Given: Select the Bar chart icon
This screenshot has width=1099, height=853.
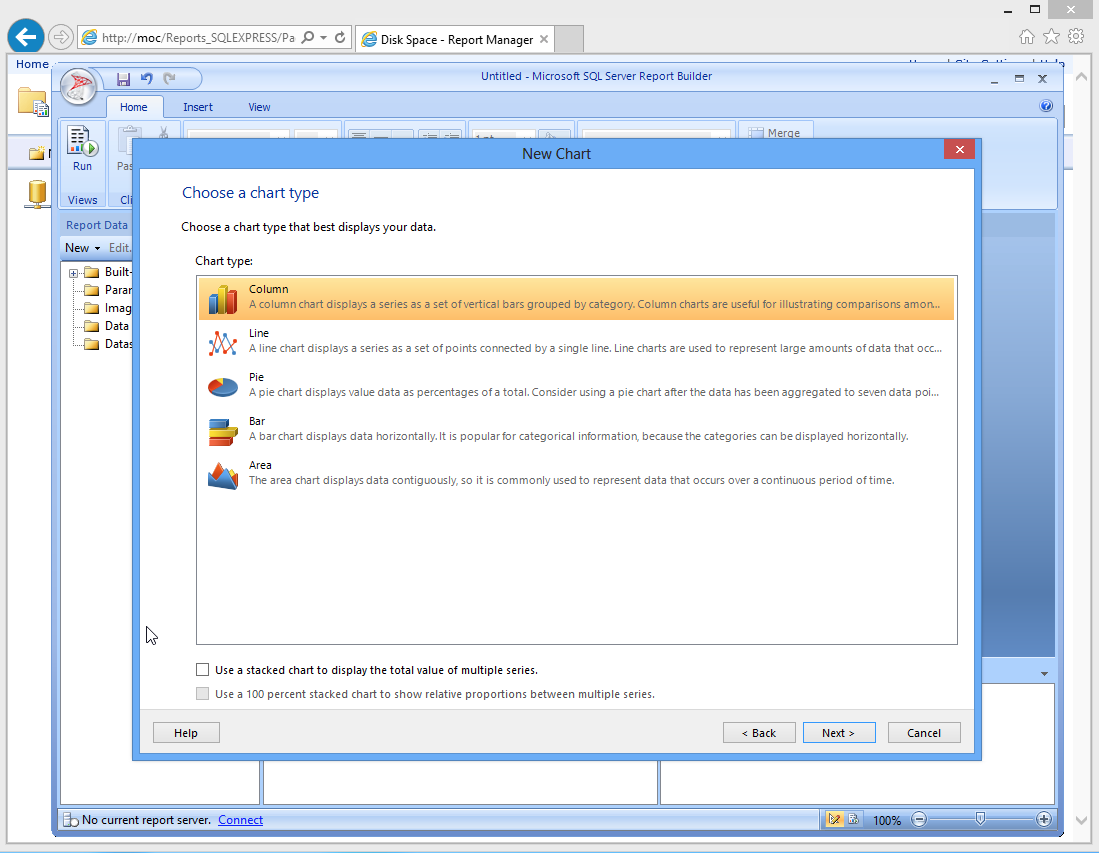Looking at the screenshot, I should click(x=222, y=430).
